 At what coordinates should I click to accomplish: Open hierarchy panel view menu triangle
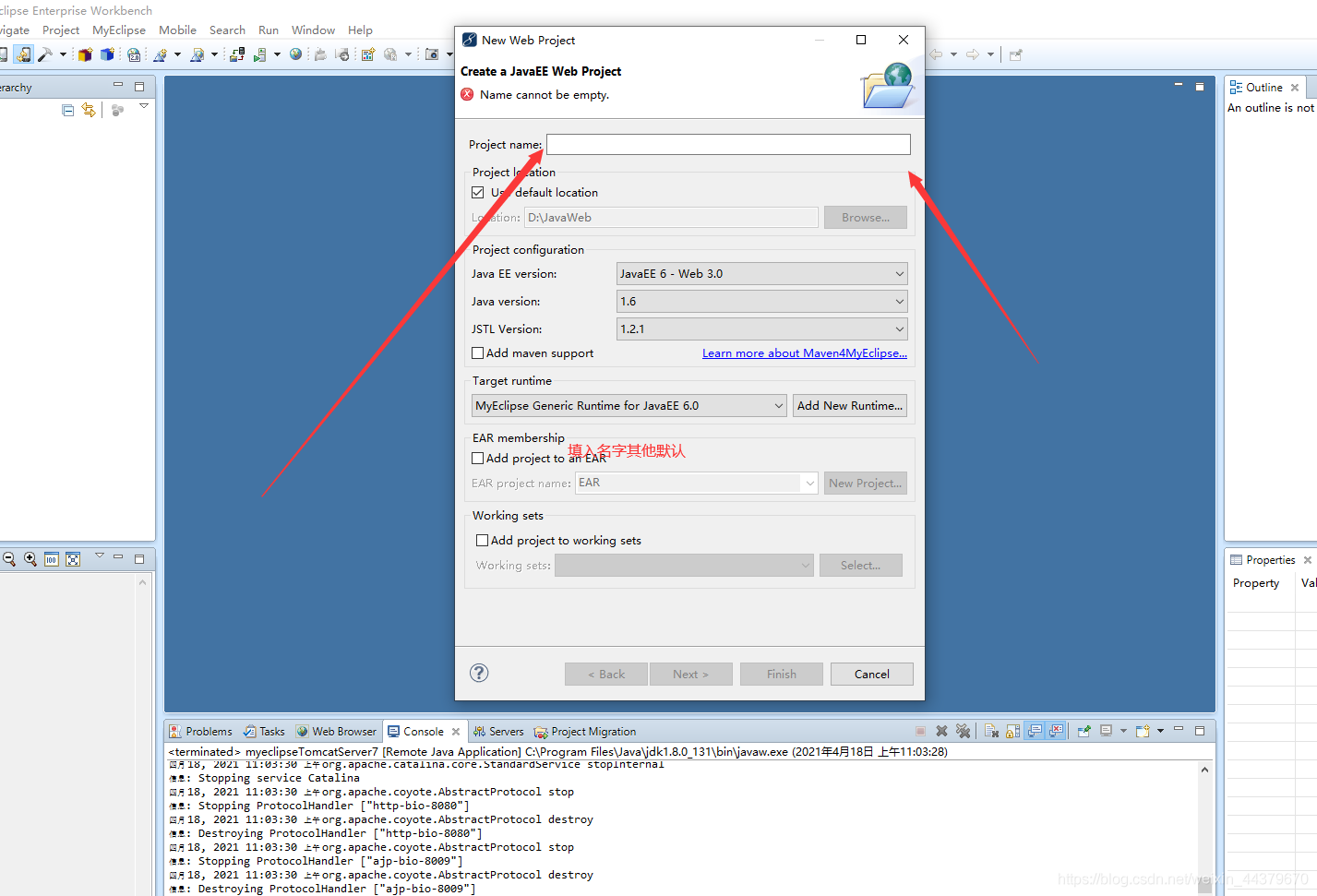coord(144,106)
